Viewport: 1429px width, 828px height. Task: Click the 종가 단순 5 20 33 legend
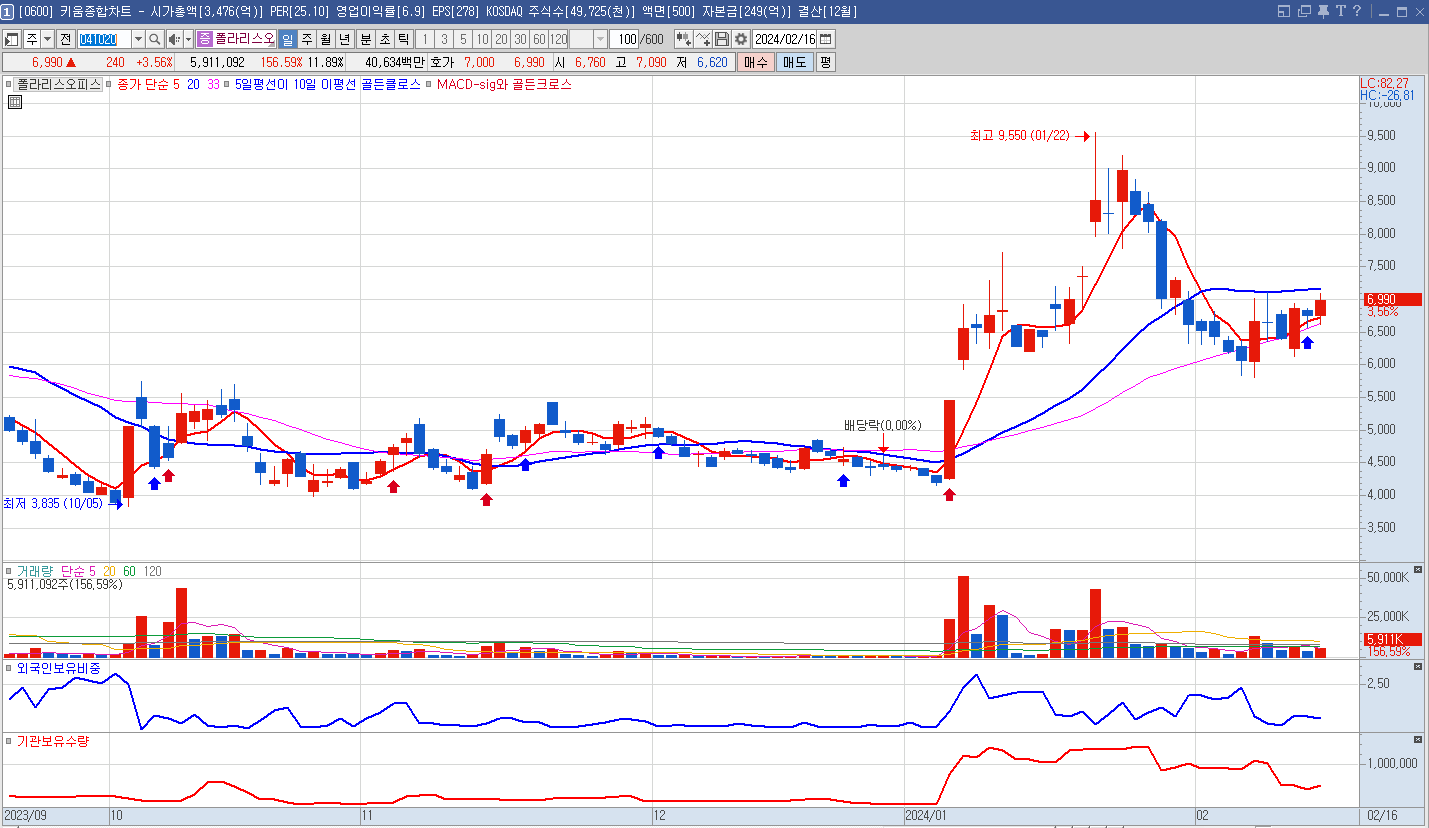coord(169,85)
